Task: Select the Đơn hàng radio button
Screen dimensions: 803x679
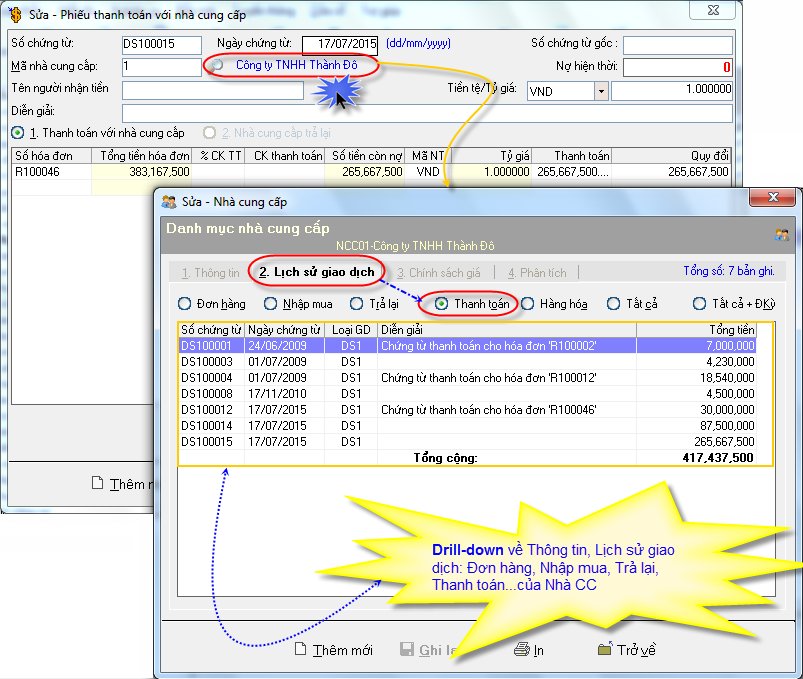Action: tap(184, 304)
